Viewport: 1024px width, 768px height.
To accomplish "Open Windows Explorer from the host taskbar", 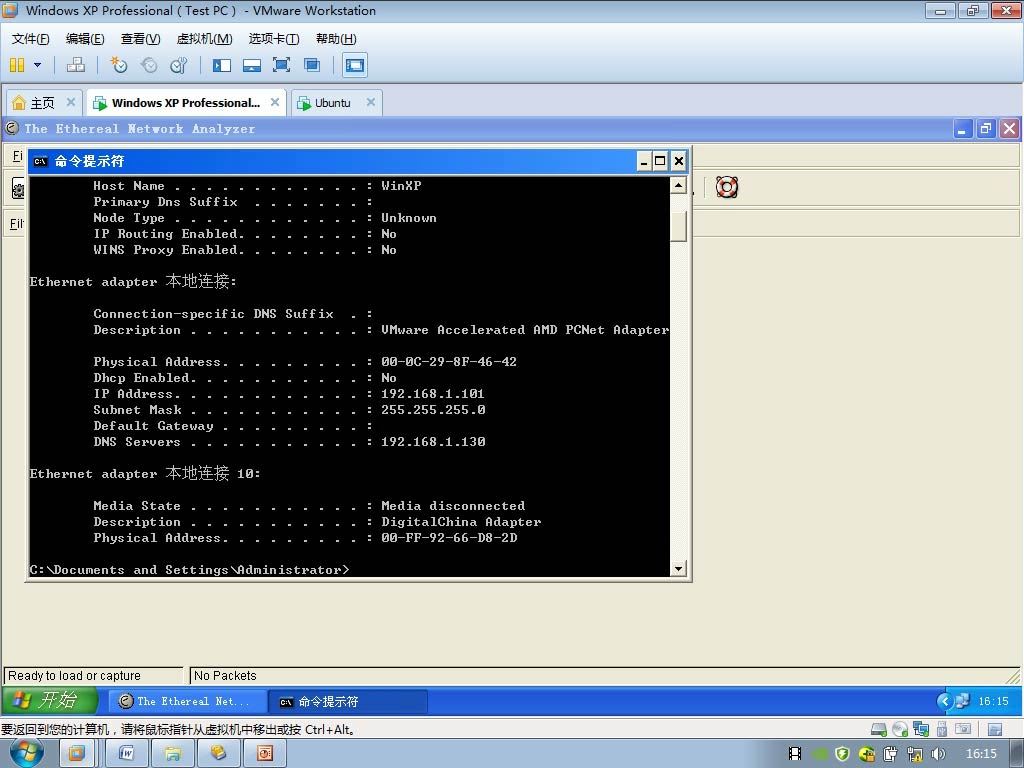I will point(172,754).
